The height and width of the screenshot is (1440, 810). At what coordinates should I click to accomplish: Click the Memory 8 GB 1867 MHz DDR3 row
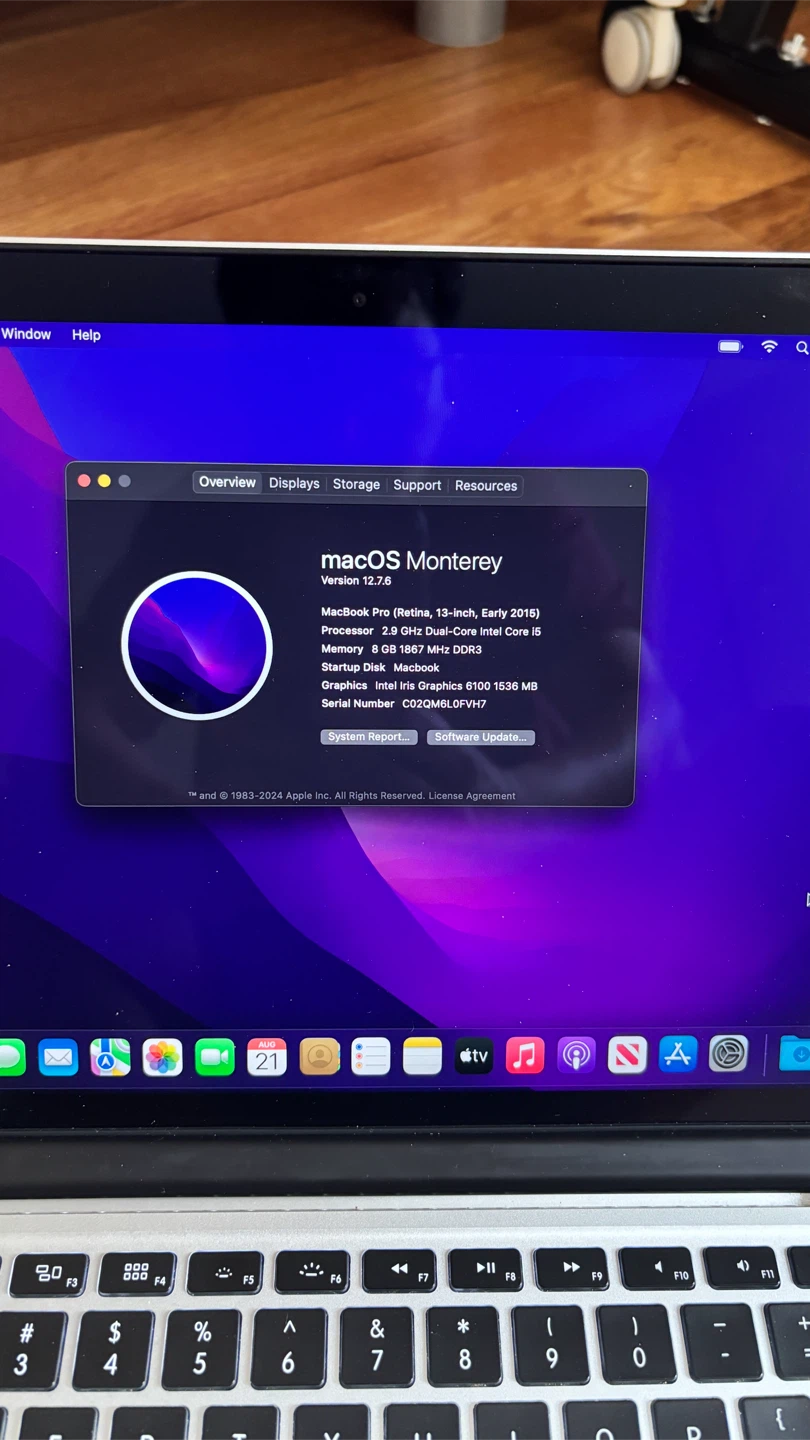point(401,649)
